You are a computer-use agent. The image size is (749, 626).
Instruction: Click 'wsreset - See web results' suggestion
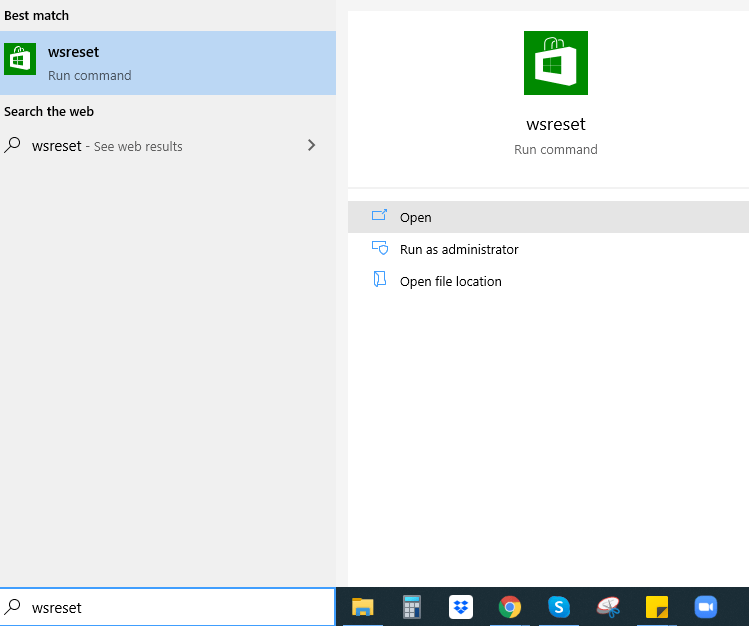[x=107, y=146]
